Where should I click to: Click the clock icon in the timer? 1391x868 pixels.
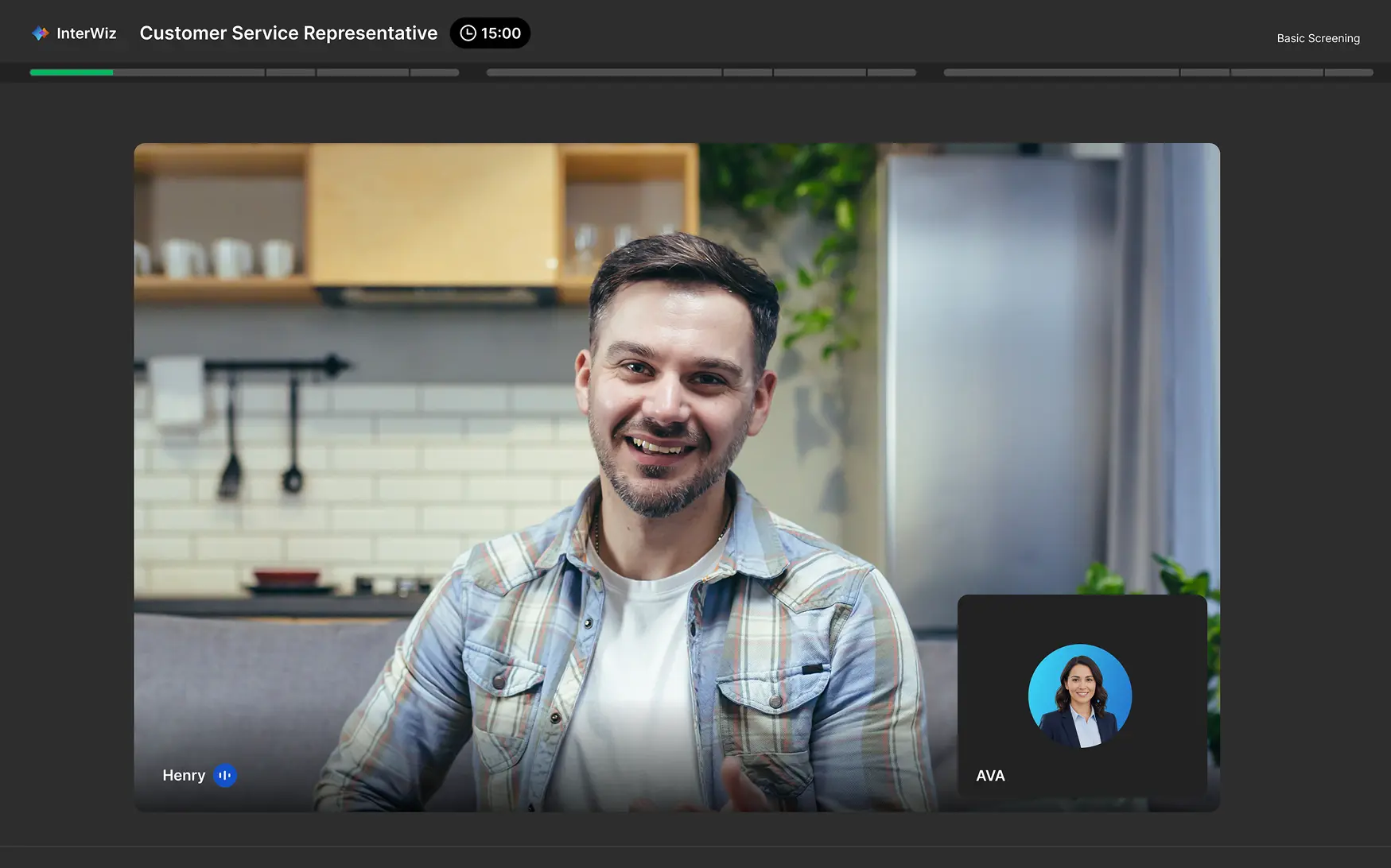pos(468,33)
